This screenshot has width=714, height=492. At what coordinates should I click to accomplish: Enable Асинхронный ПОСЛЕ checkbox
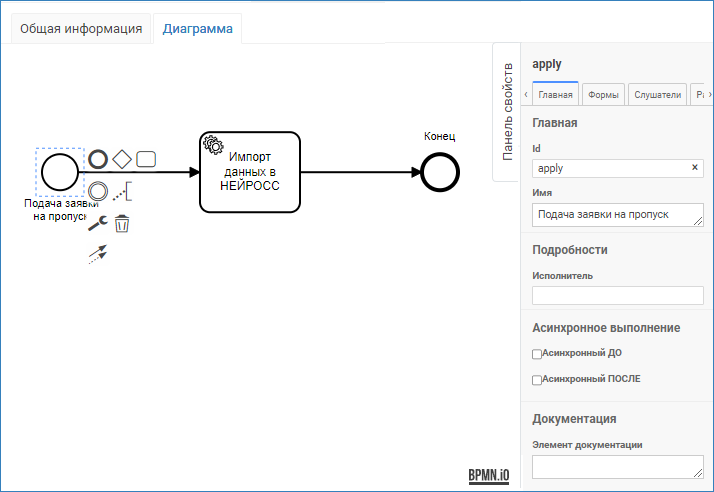[x=537, y=380]
